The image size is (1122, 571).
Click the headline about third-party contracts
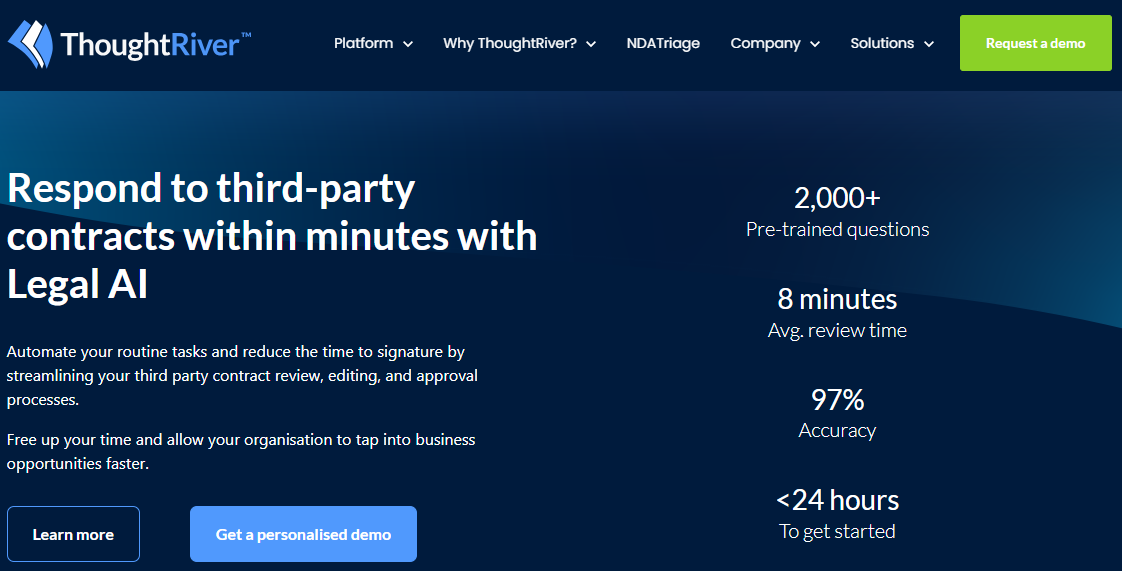click(272, 236)
